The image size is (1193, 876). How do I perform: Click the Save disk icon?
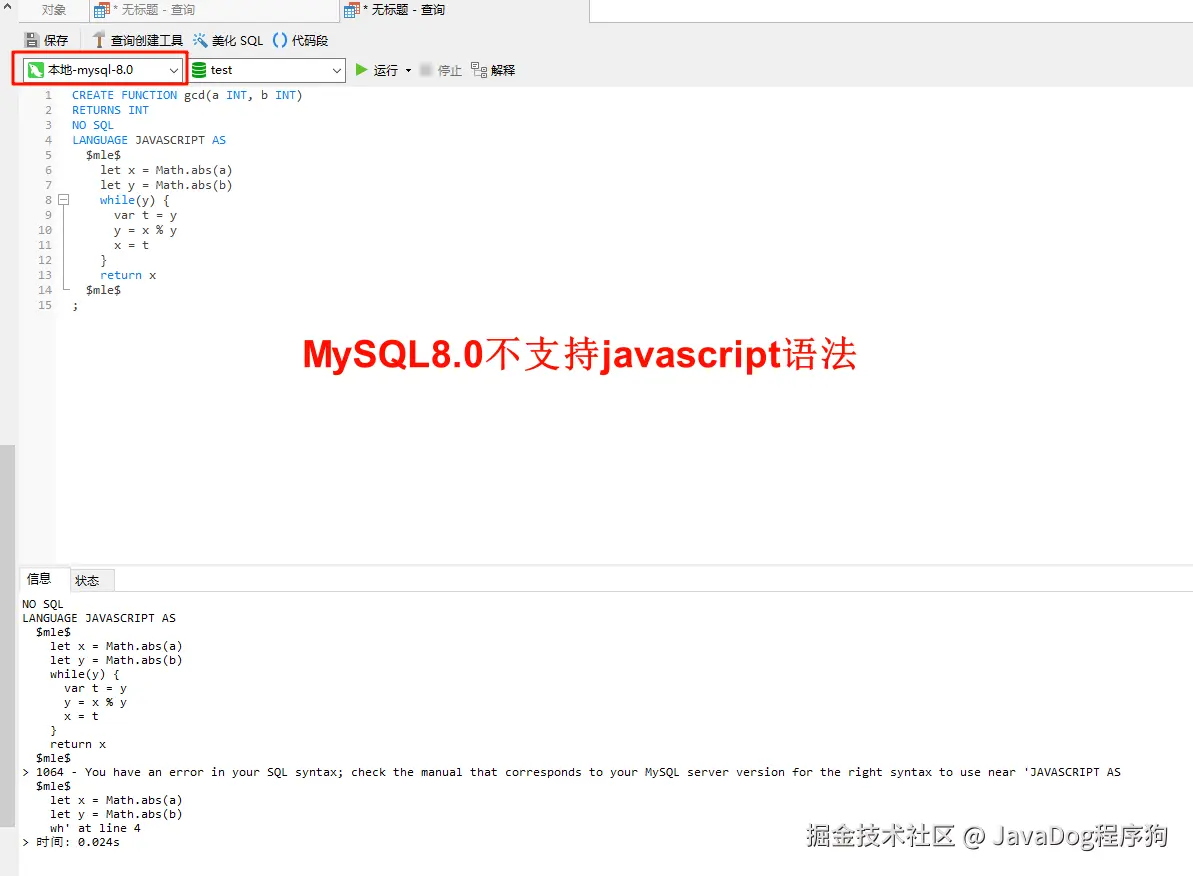pyautogui.click(x=32, y=40)
